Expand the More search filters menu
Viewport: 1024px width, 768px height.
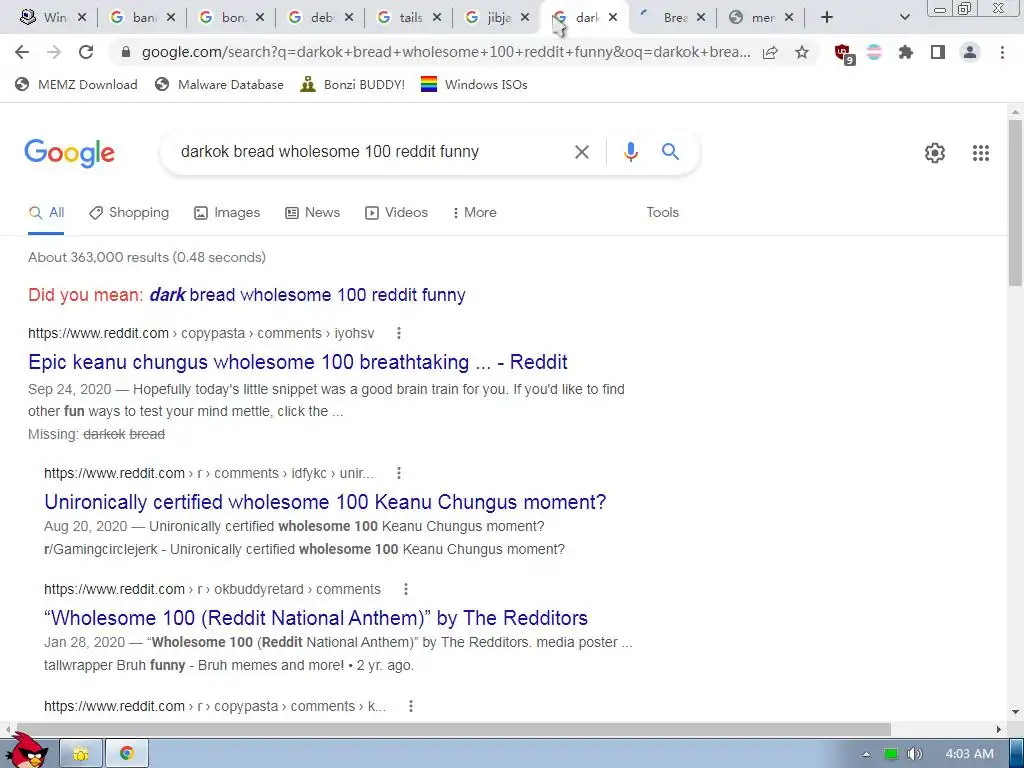474,212
